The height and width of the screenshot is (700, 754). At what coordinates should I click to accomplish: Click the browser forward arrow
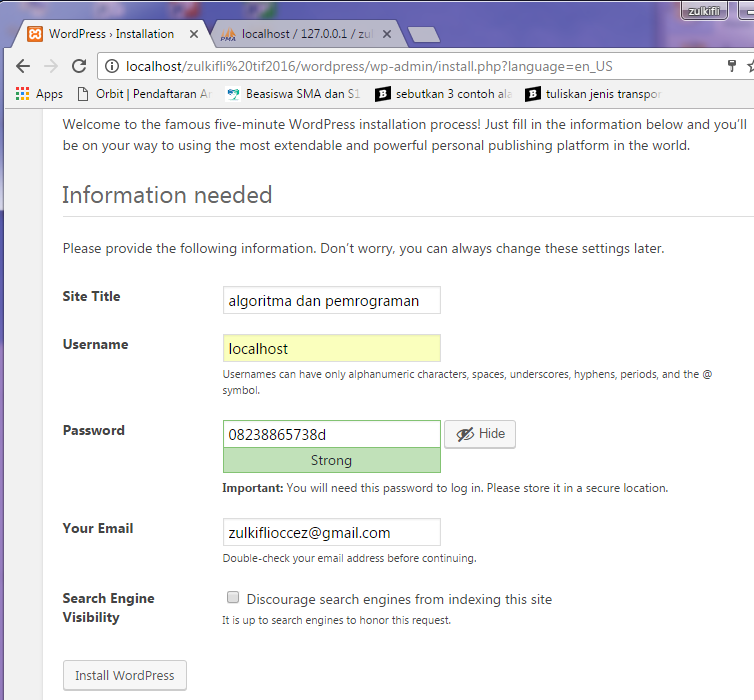coord(50,66)
